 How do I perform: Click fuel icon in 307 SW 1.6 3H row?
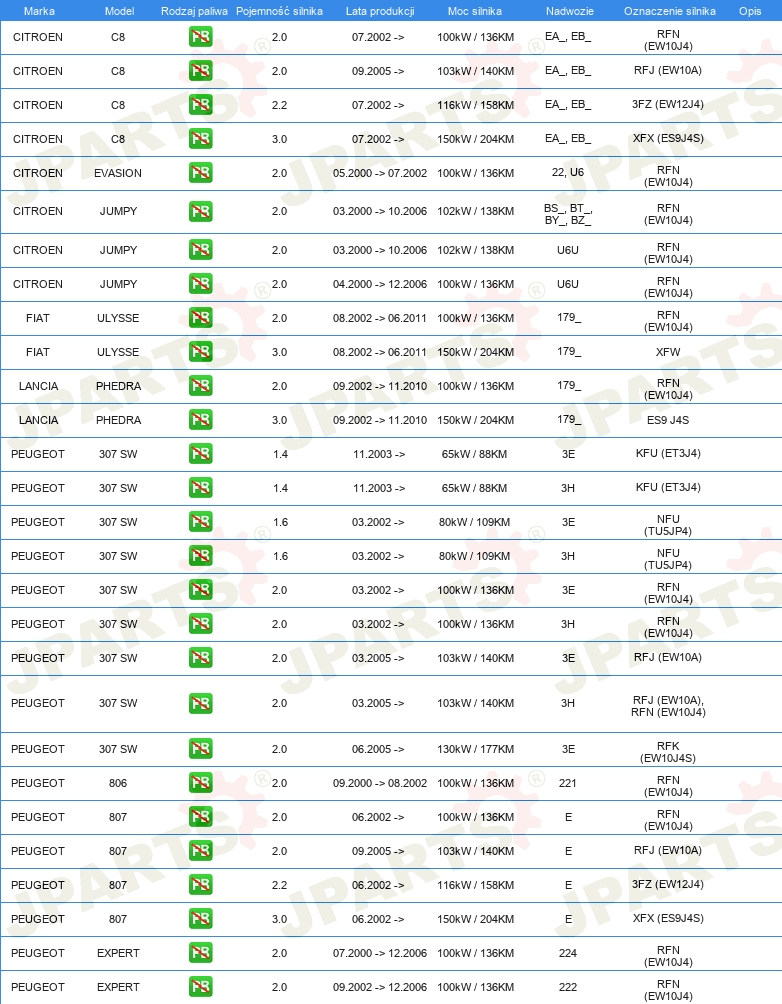pos(200,555)
